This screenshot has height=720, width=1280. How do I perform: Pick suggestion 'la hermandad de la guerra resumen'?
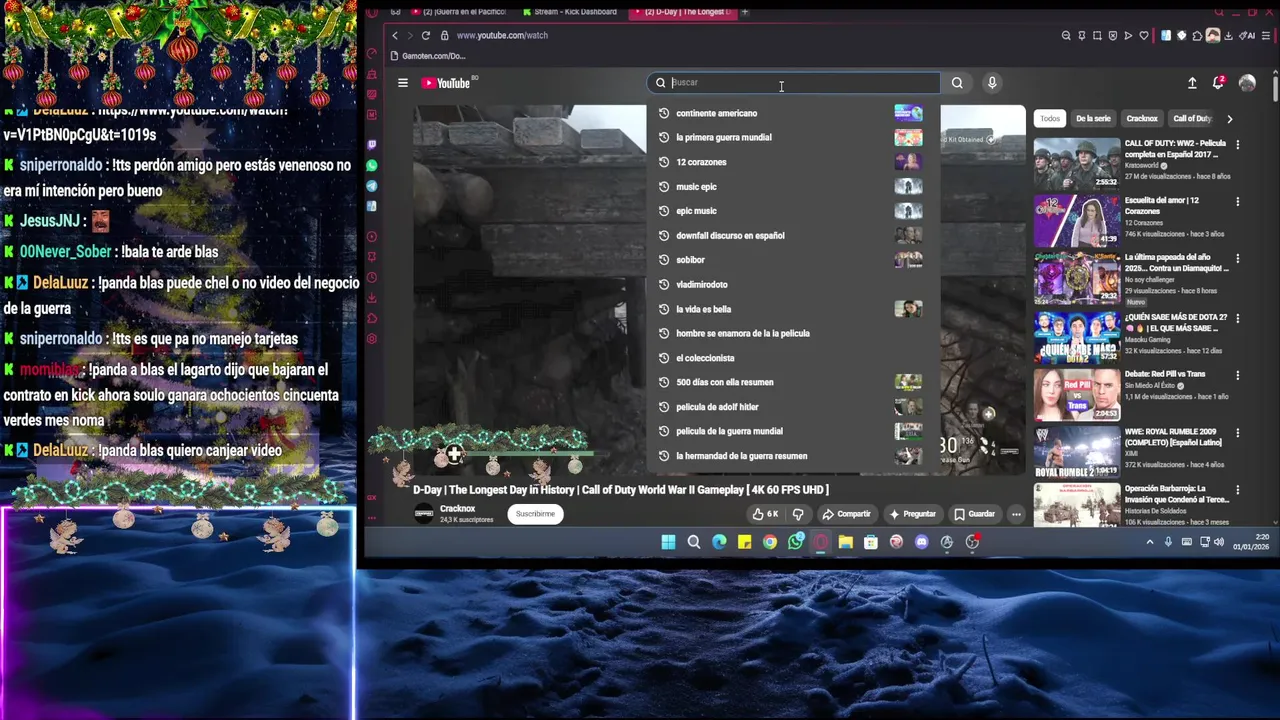[x=793, y=456]
